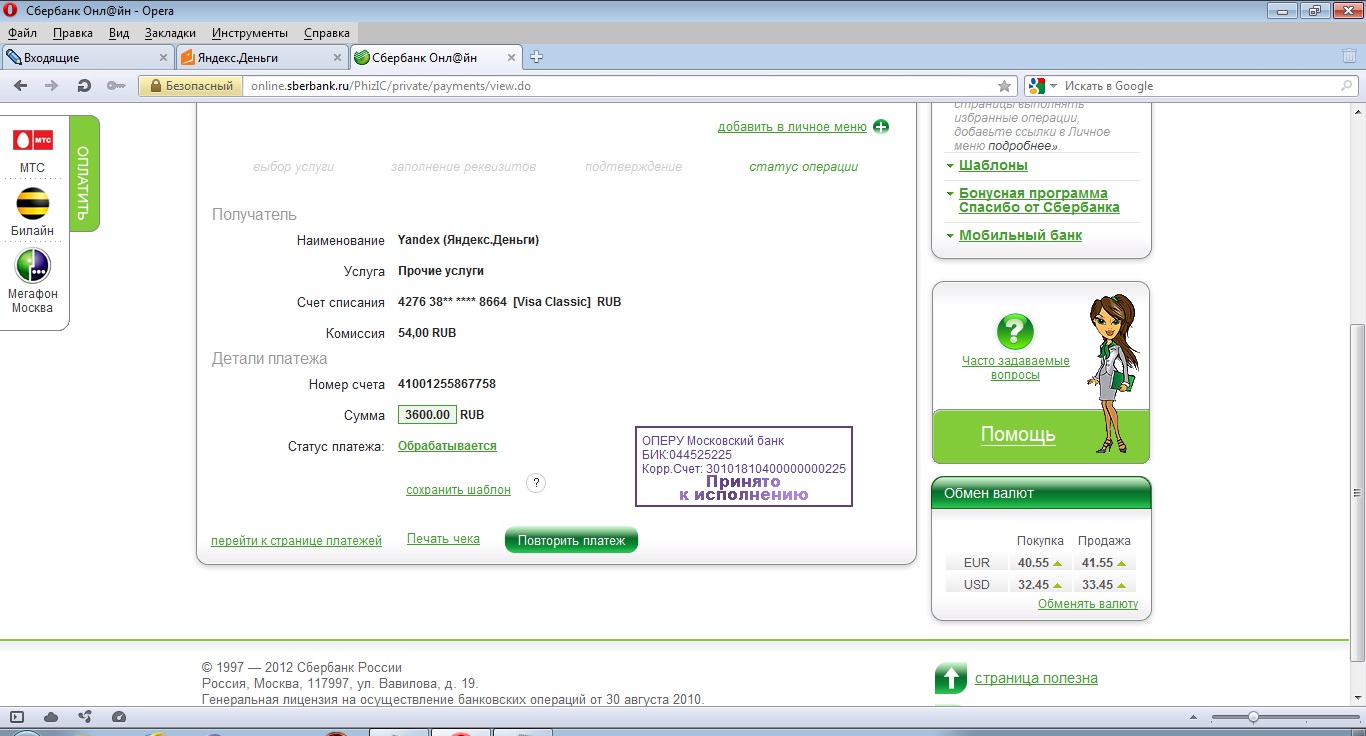Screen dimensions: 1366x736
Task: Open the Файл menu
Action: pyautogui.click(x=22, y=33)
